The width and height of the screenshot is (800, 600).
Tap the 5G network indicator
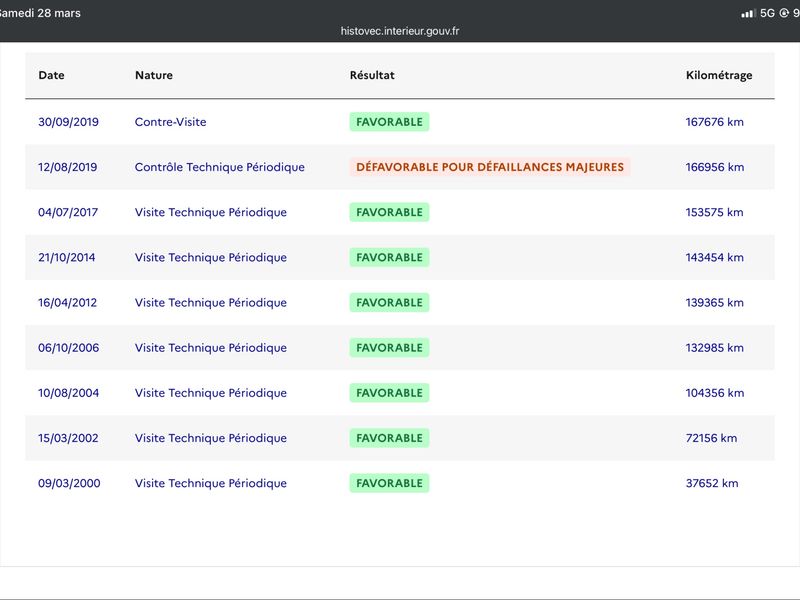coord(768,13)
